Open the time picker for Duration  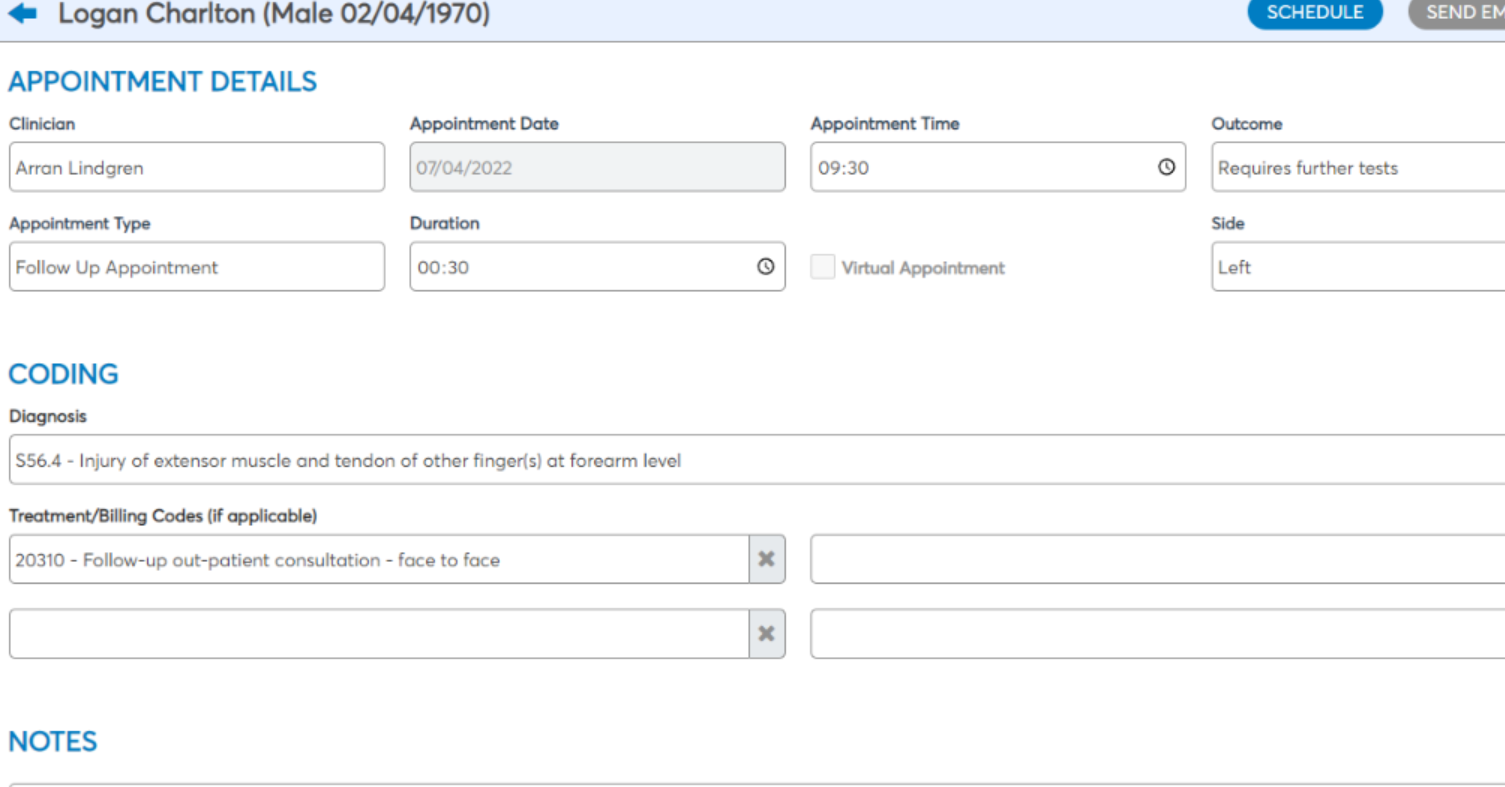pos(765,267)
